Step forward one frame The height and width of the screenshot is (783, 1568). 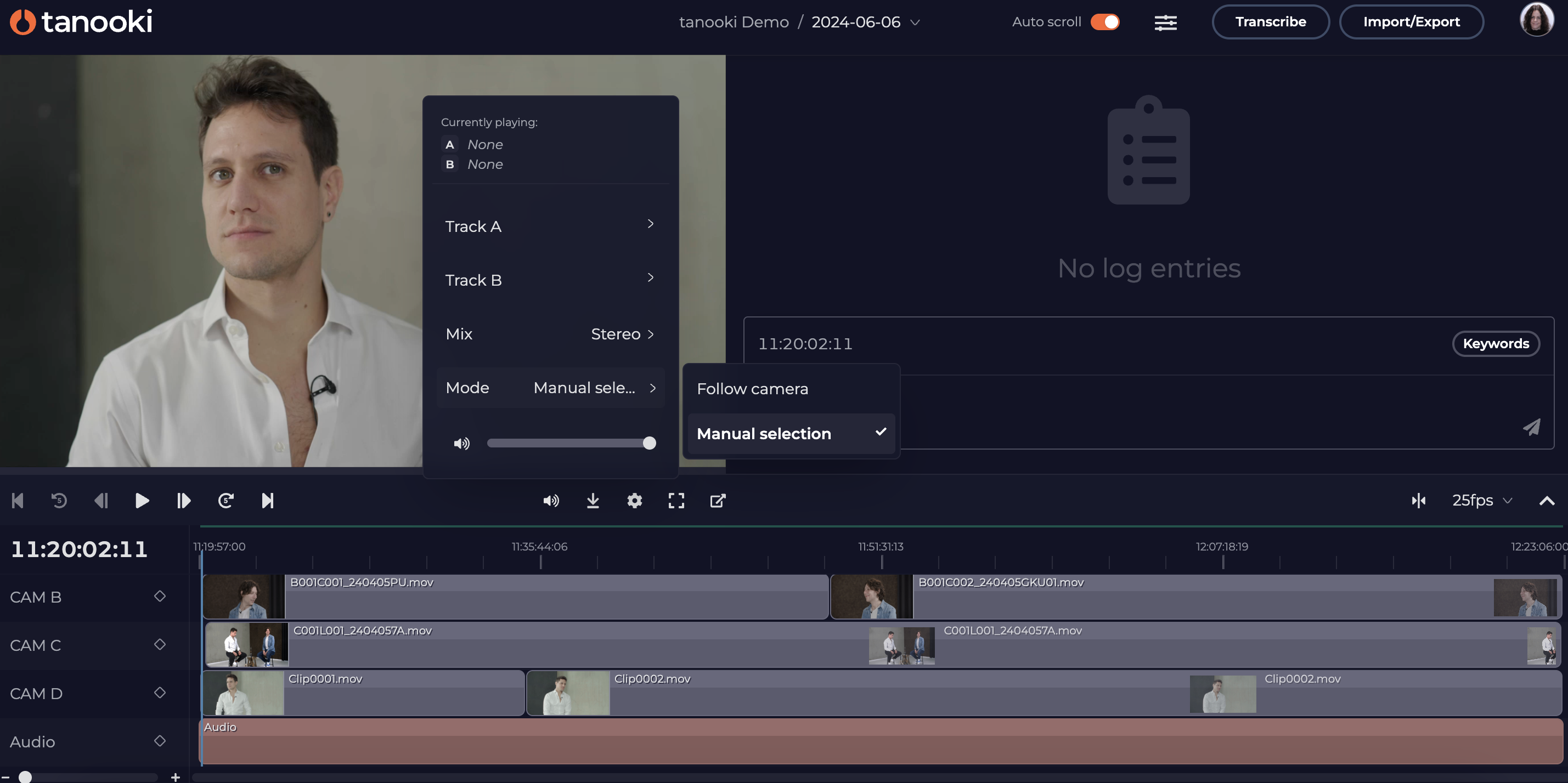(x=184, y=501)
